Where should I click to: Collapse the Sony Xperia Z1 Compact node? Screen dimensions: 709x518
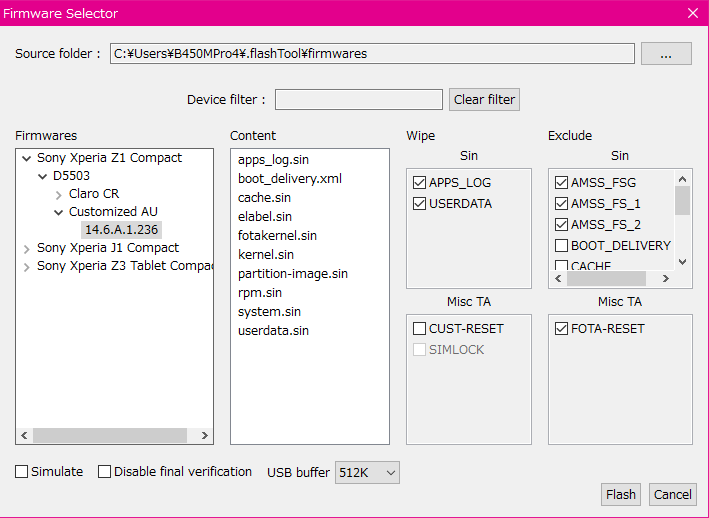pyautogui.click(x=27, y=158)
